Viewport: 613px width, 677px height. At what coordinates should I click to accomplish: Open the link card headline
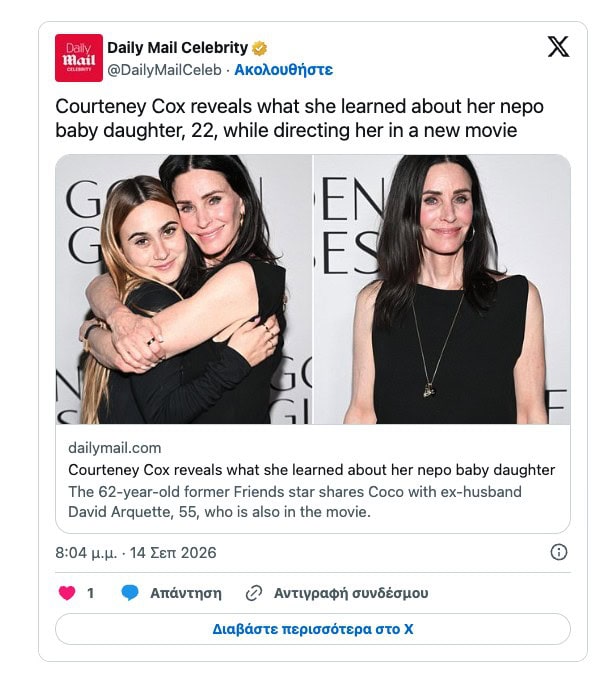click(x=312, y=470)
